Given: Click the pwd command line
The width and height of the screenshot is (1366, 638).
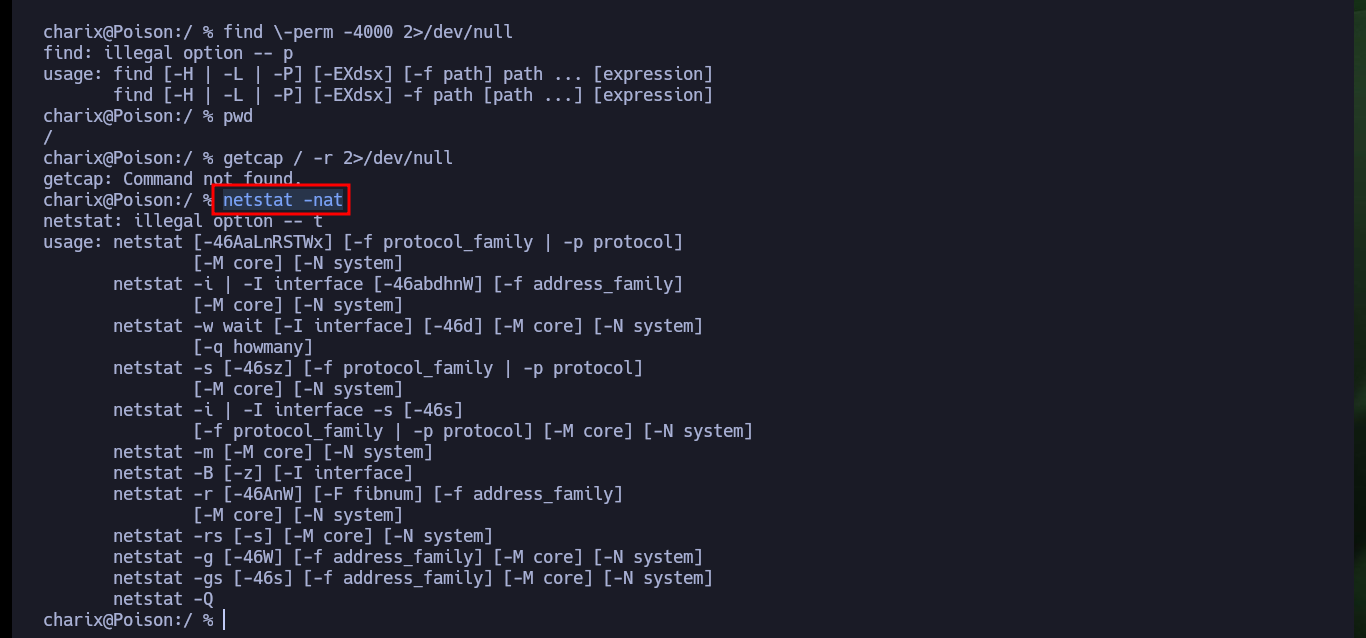Looking at the screenshot, I should (148, 116).
